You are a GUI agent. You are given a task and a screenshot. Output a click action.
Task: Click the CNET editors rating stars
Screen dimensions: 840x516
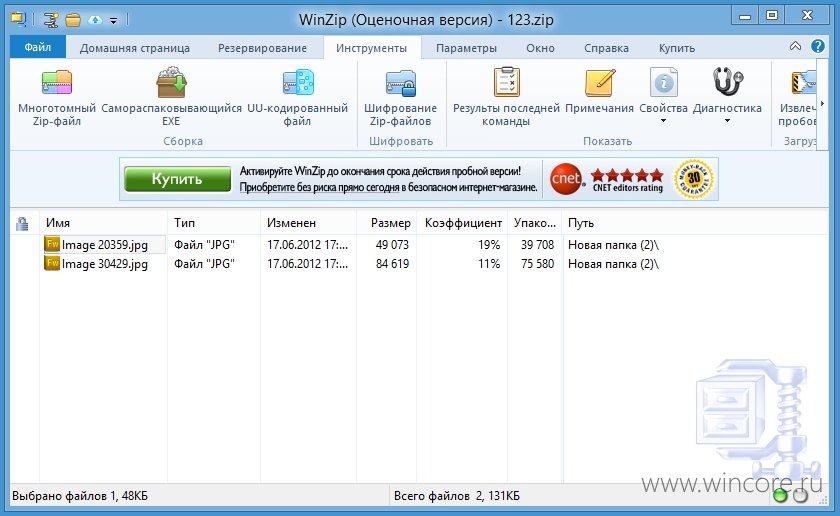[627, 175]
